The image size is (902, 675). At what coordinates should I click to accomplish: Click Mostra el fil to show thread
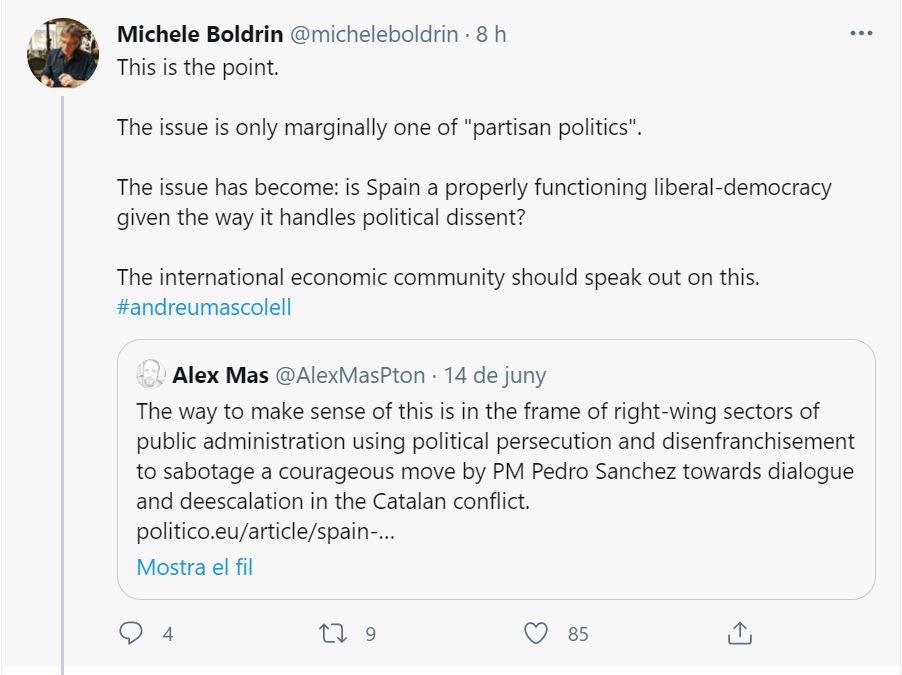pos(195,567)
